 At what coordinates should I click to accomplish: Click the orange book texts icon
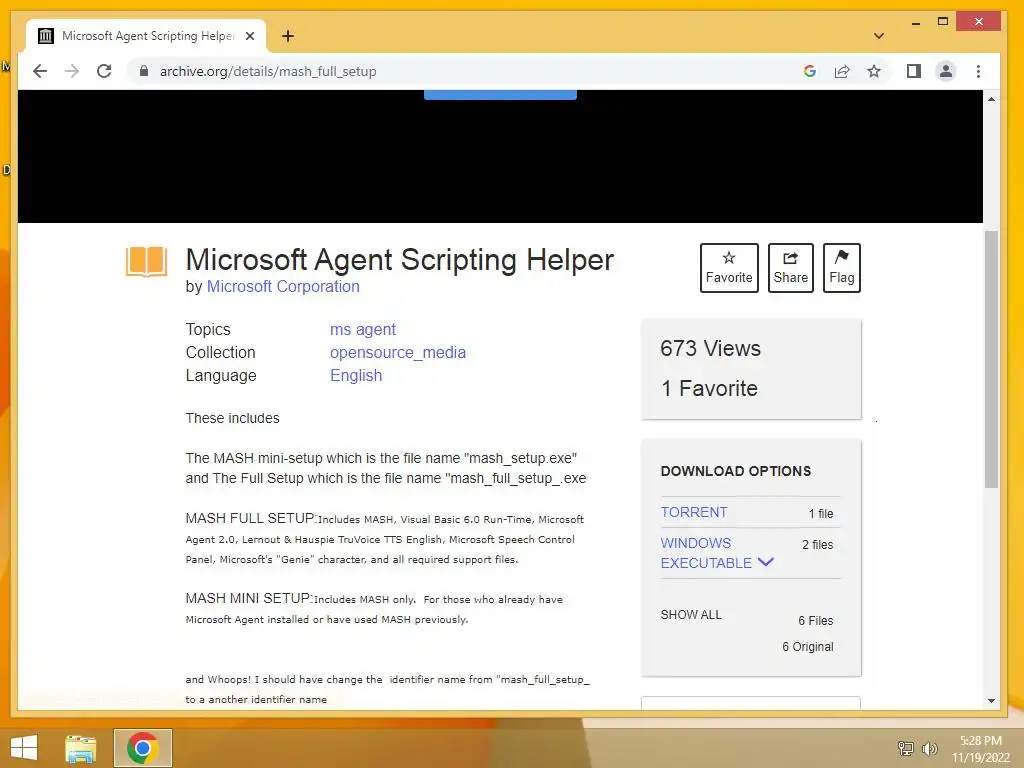click(146, 262)
